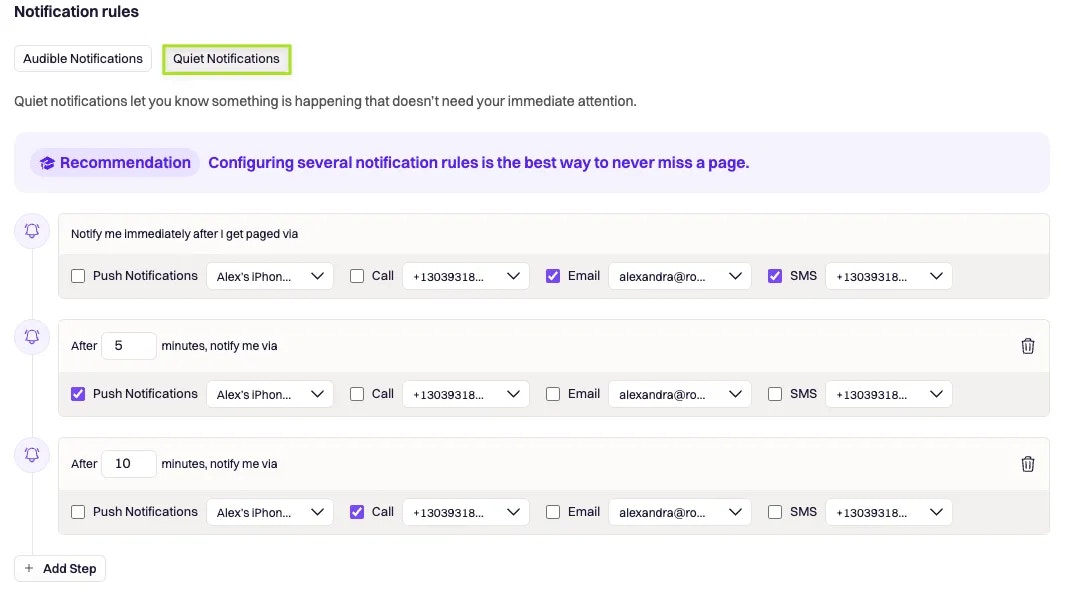Screen dimensions: 1066x589
Task: Switch to Audible Notifications tab
Action: (x=83, y=58)
